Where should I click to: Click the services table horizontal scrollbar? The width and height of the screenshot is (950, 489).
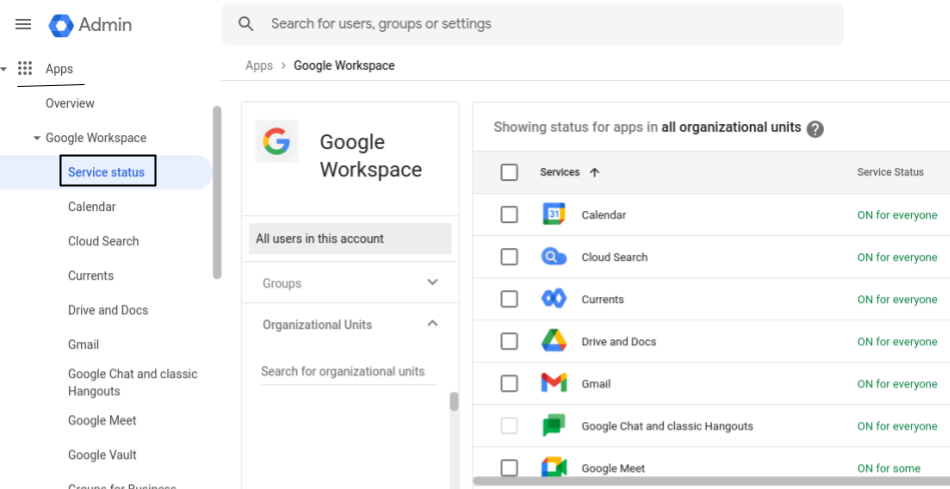click(711, 482)
